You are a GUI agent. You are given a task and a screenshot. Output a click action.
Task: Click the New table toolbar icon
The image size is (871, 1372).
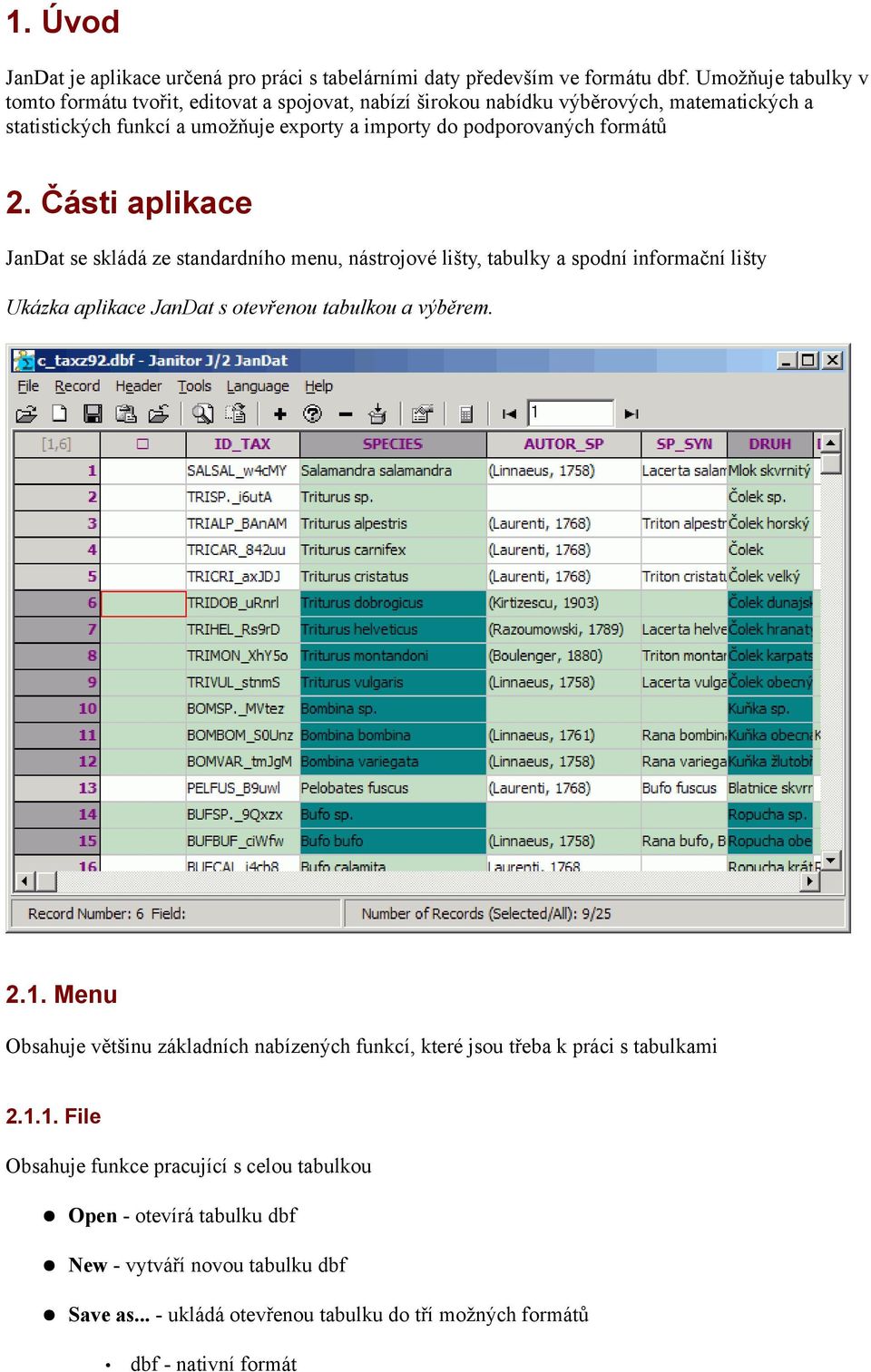[60, 414]
